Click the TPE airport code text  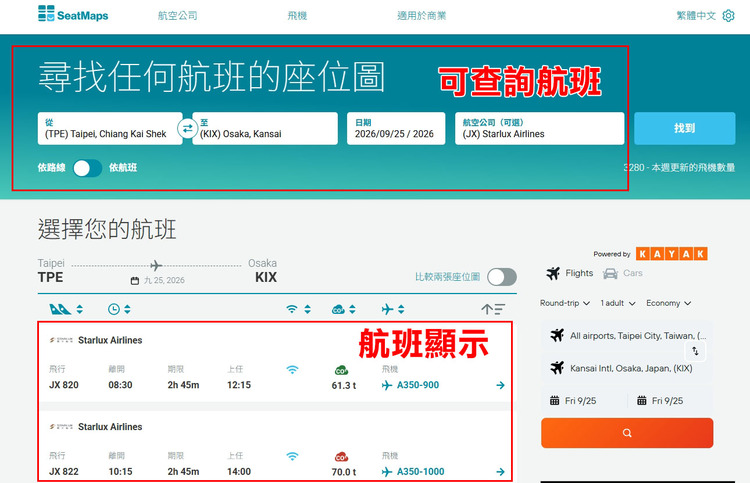tap(50, 277)
